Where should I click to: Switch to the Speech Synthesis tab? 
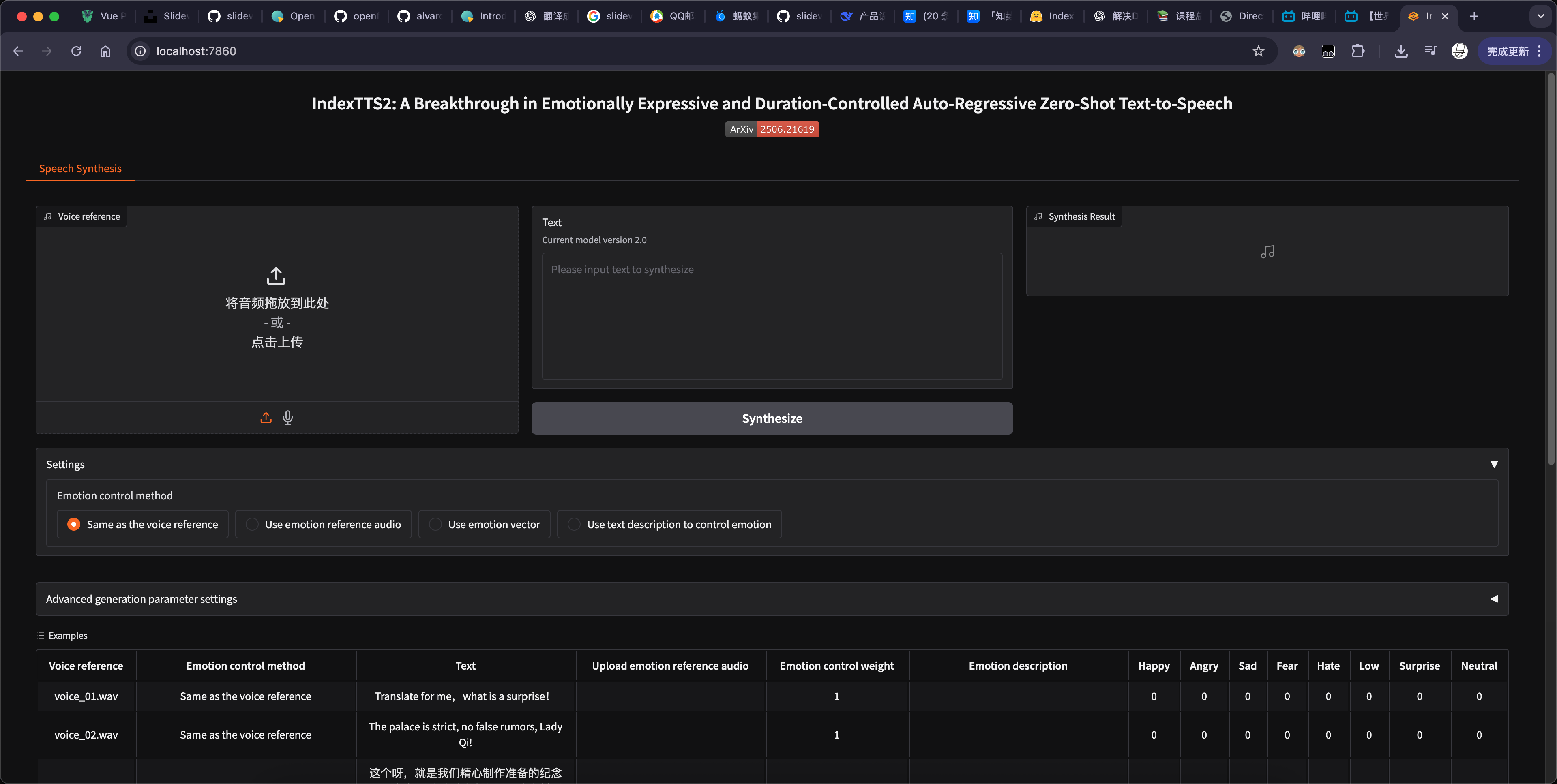(x=80, y=169)
